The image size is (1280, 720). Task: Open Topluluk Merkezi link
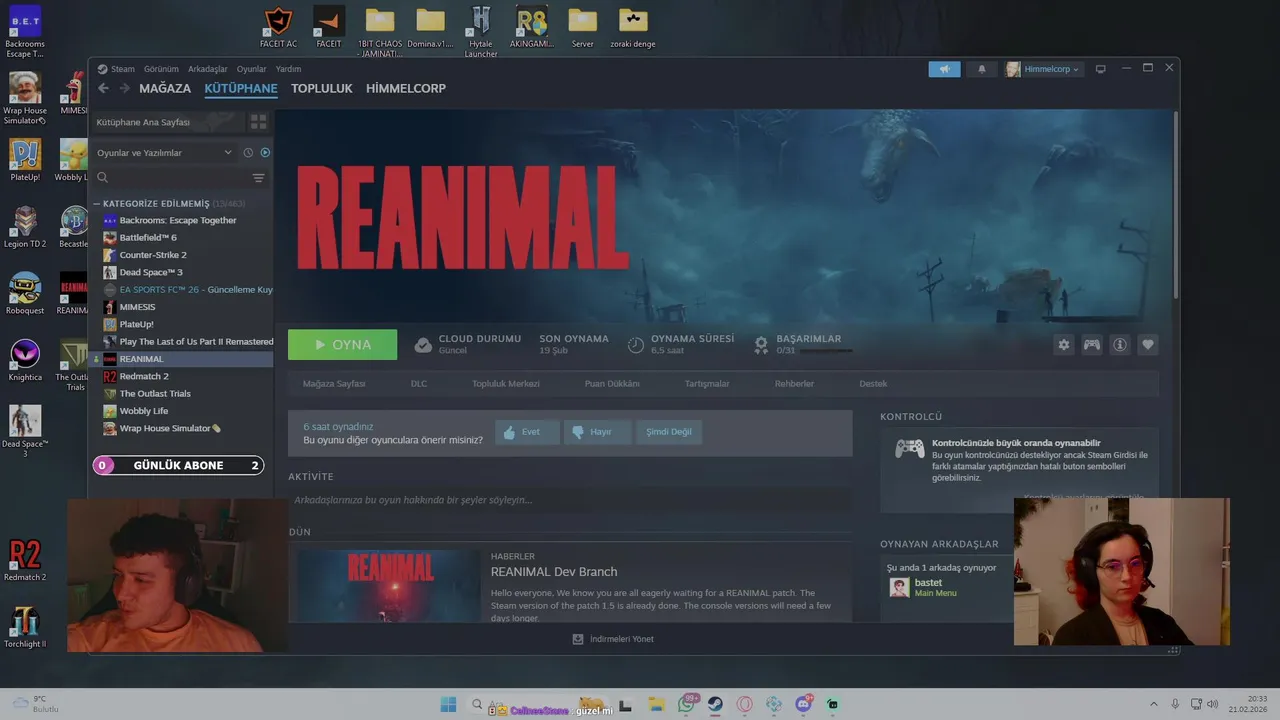(506, 383)
